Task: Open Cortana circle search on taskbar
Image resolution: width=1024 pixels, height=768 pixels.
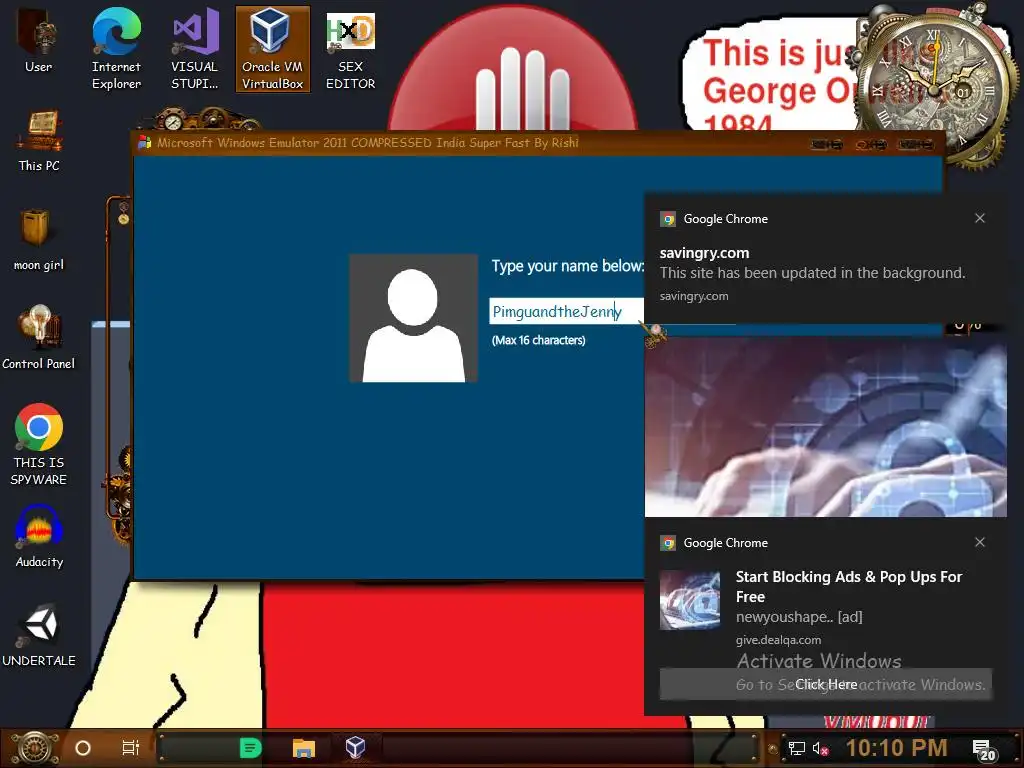Action: click(83, 748)
